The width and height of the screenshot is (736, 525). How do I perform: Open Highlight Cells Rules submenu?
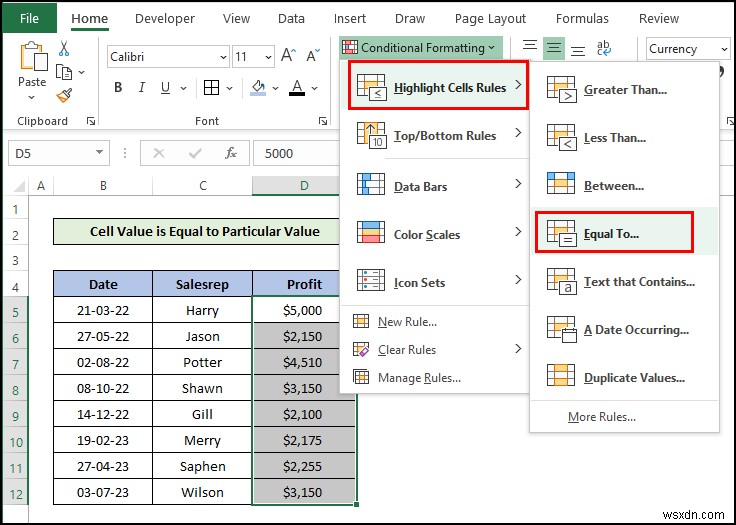(x=438, y=85)
